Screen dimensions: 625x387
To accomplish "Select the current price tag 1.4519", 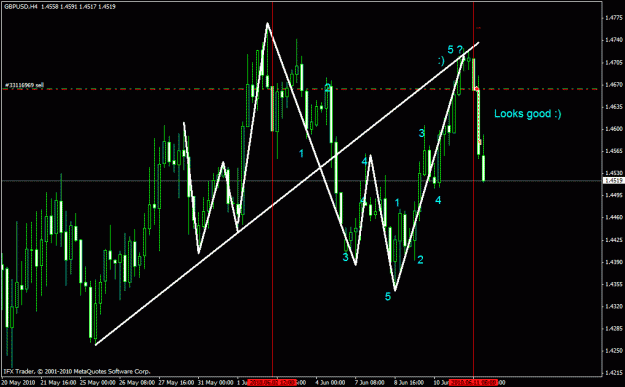I will click(x=614, y=181).
